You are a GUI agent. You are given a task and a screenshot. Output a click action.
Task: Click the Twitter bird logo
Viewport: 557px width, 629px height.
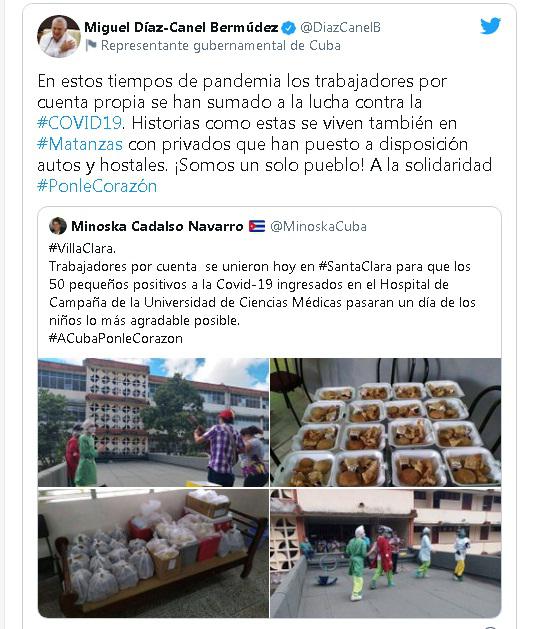coord(490,26)
